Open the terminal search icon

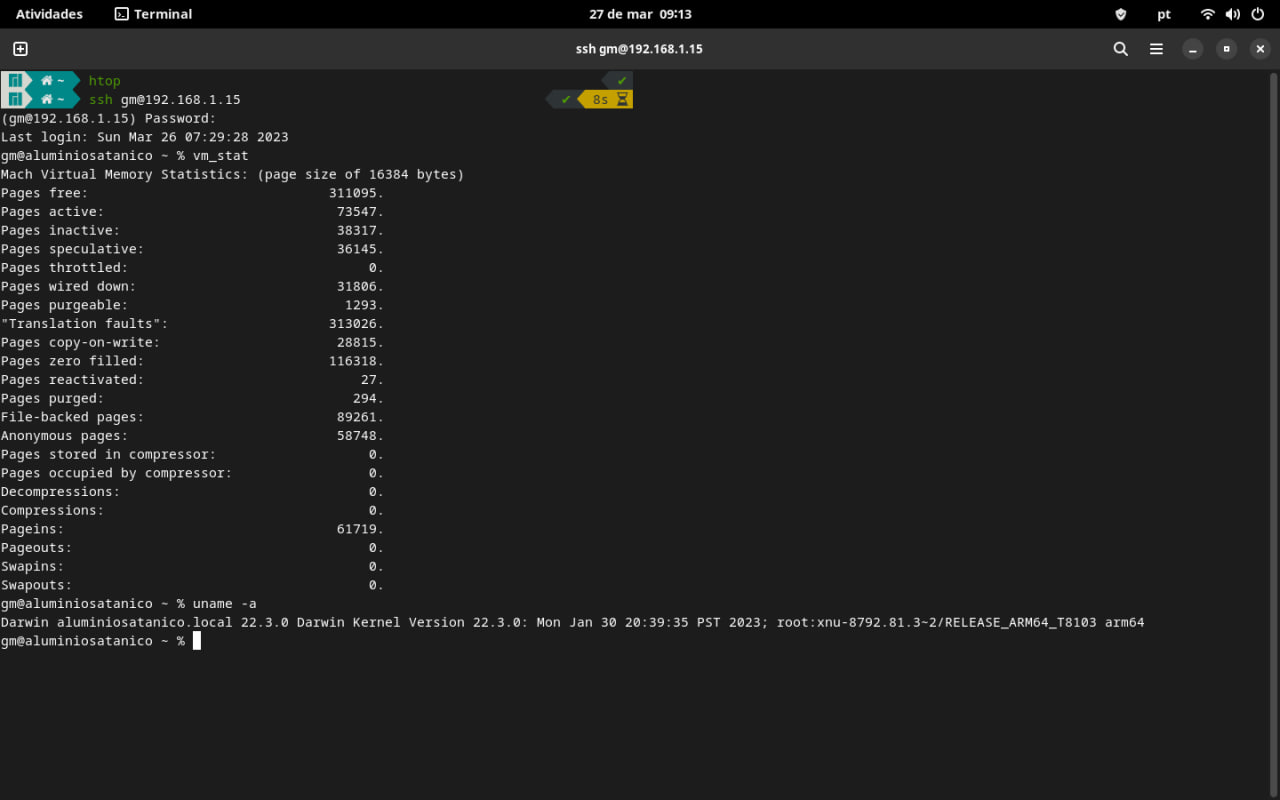(x=1121, y=49)
